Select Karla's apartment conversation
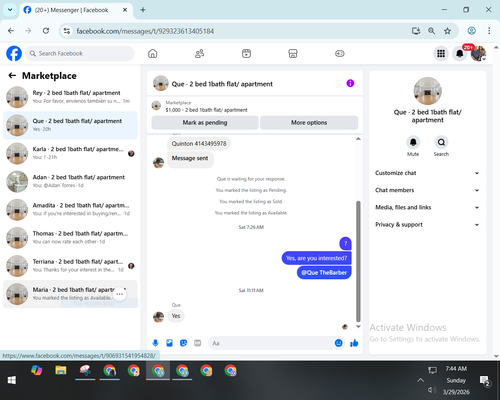Image resolution: width=500 pixels, height=400 pixels. (70, 153)
